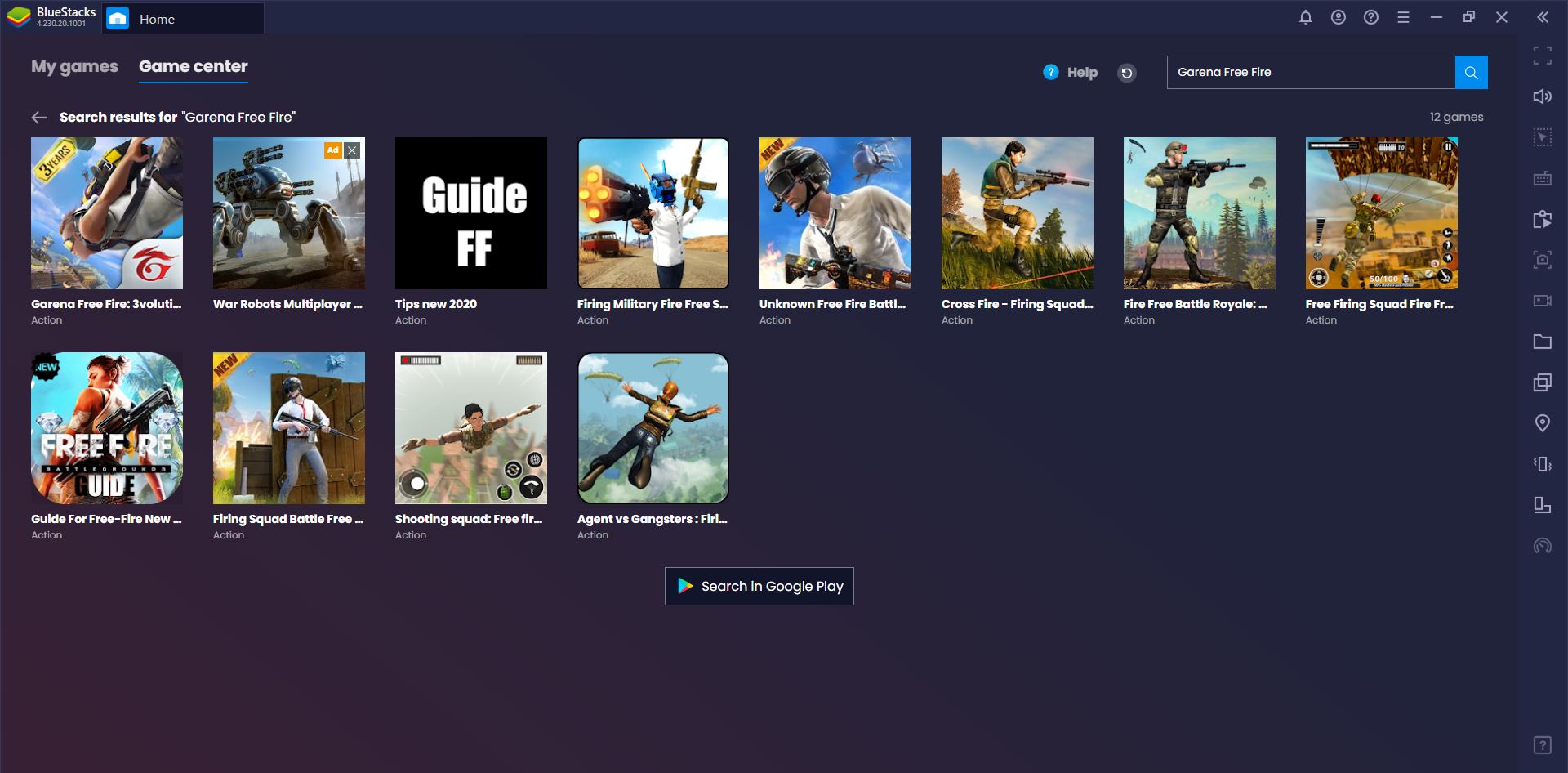Image resolution: width=1568 pixels, height=773 pixels.
Task: Go back using the left arrow
Action: 39,118
